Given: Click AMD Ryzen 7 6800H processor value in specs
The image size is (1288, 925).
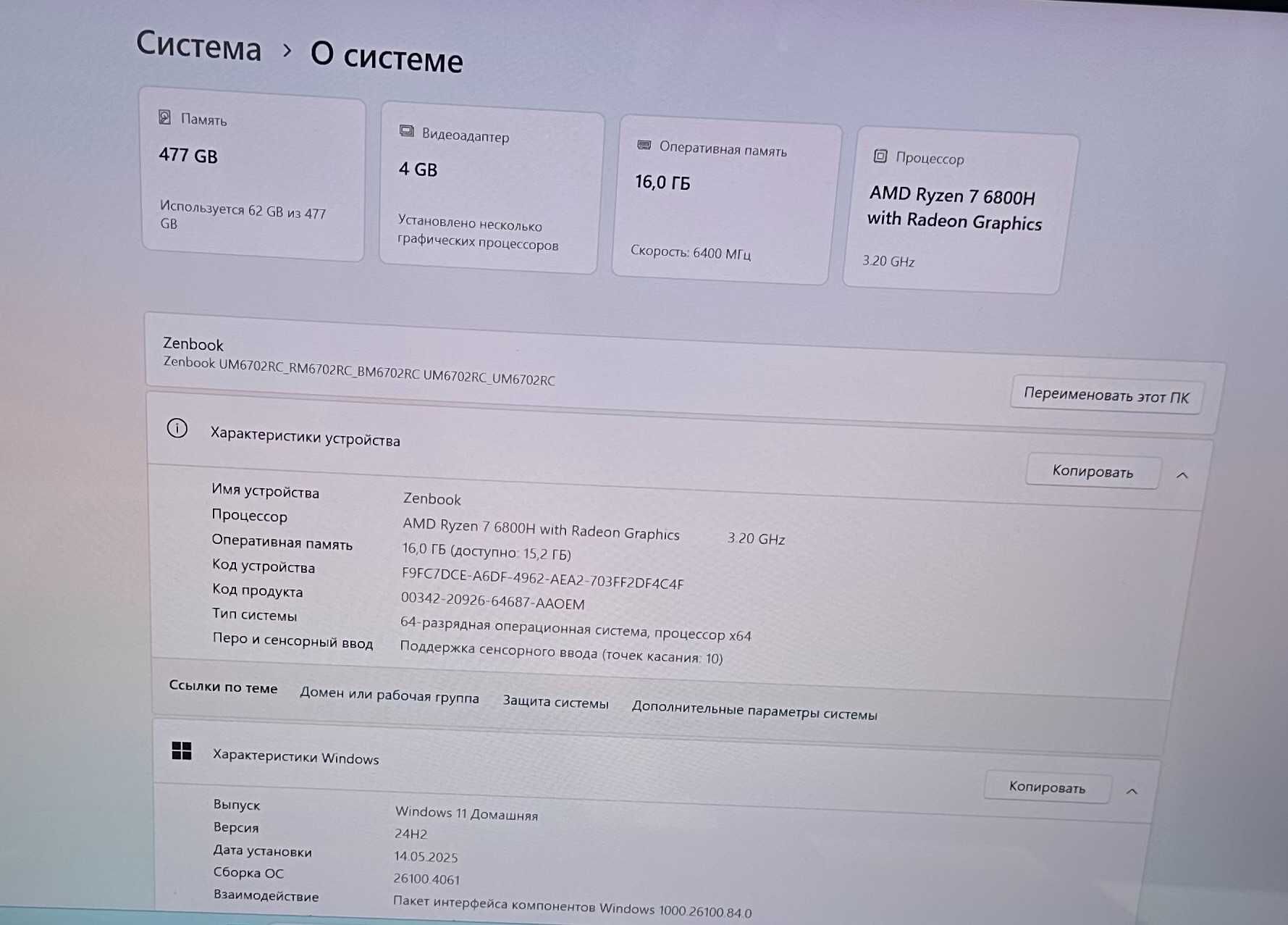Looking at the screenshot, I should (541, 530).
